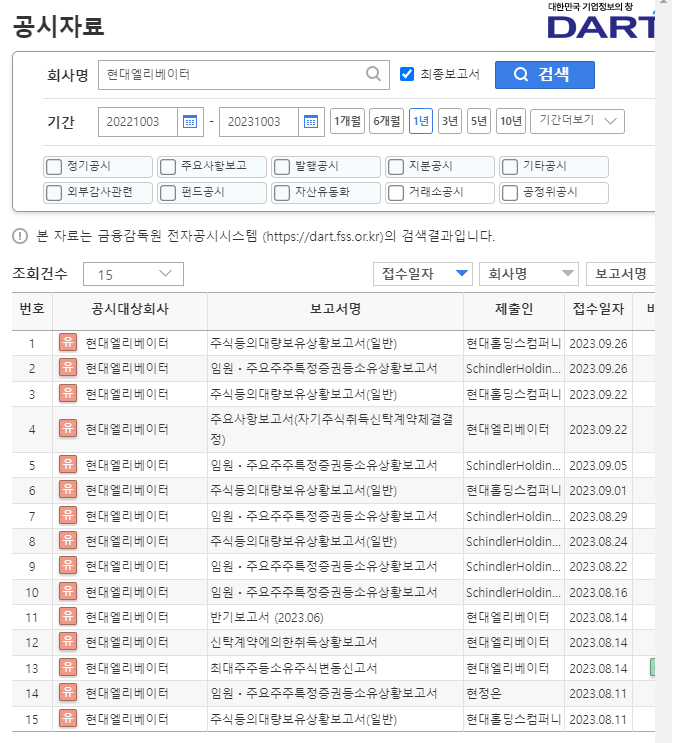Image resolution: width=686 pixels, height=743 pixels.
Task: Click the magnifier icon in company name field
Action: click(373, 74)
